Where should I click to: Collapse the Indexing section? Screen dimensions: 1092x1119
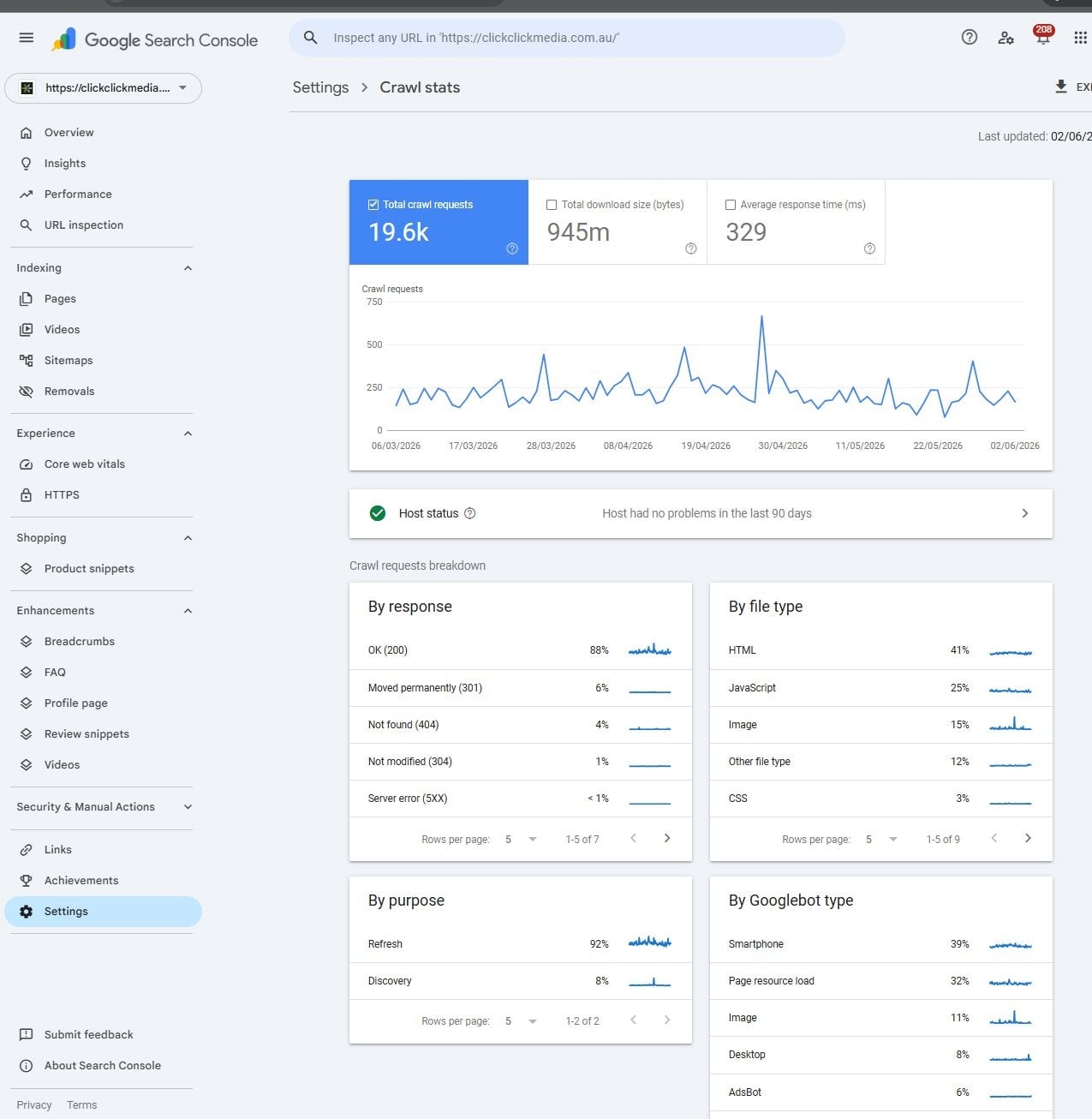tap(188, 268)
